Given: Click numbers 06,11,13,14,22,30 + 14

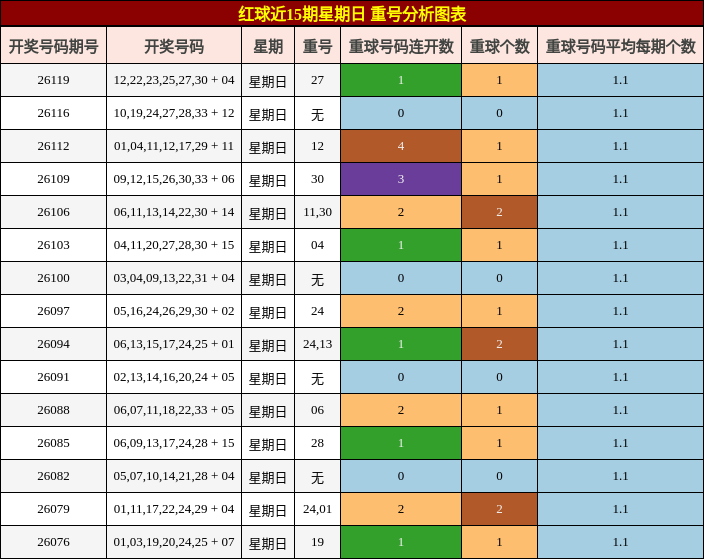Looking at the screenshot, I should pyautogui.click(x=174, y=212).
